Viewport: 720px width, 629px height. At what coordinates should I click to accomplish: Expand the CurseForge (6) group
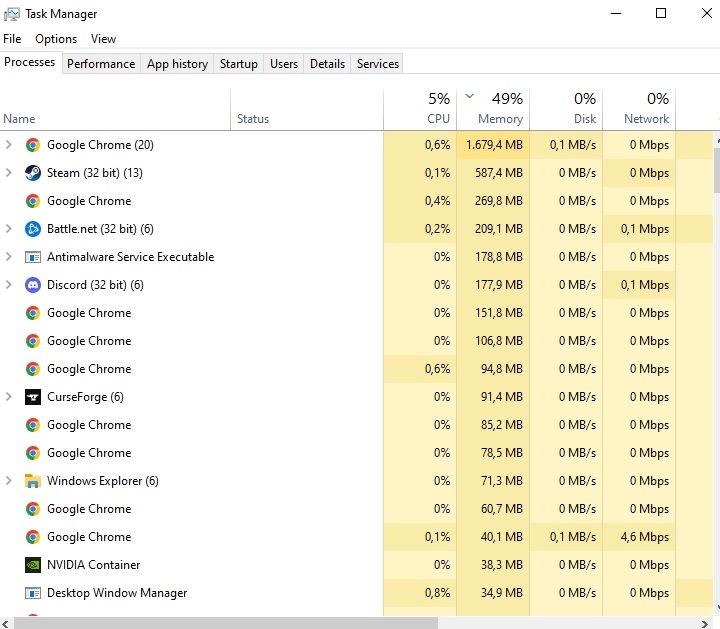(x=8, y=397)
